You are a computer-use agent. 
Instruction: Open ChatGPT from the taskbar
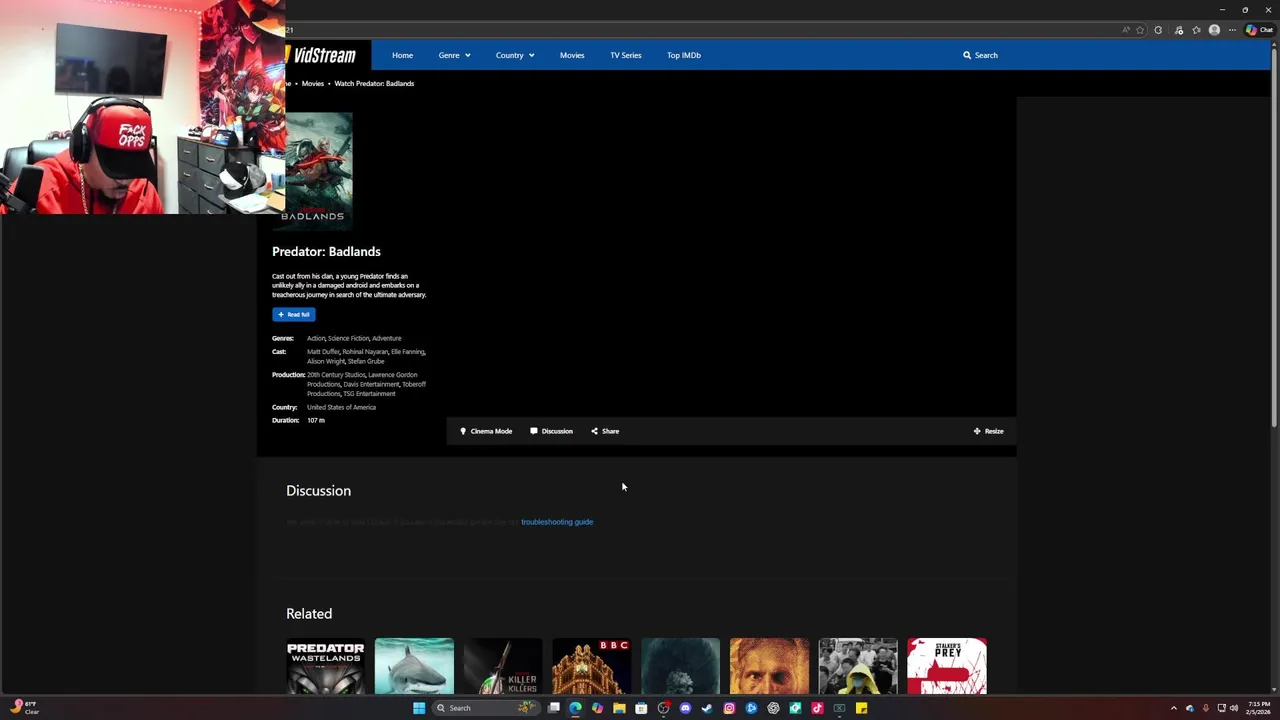pos(773,708)
